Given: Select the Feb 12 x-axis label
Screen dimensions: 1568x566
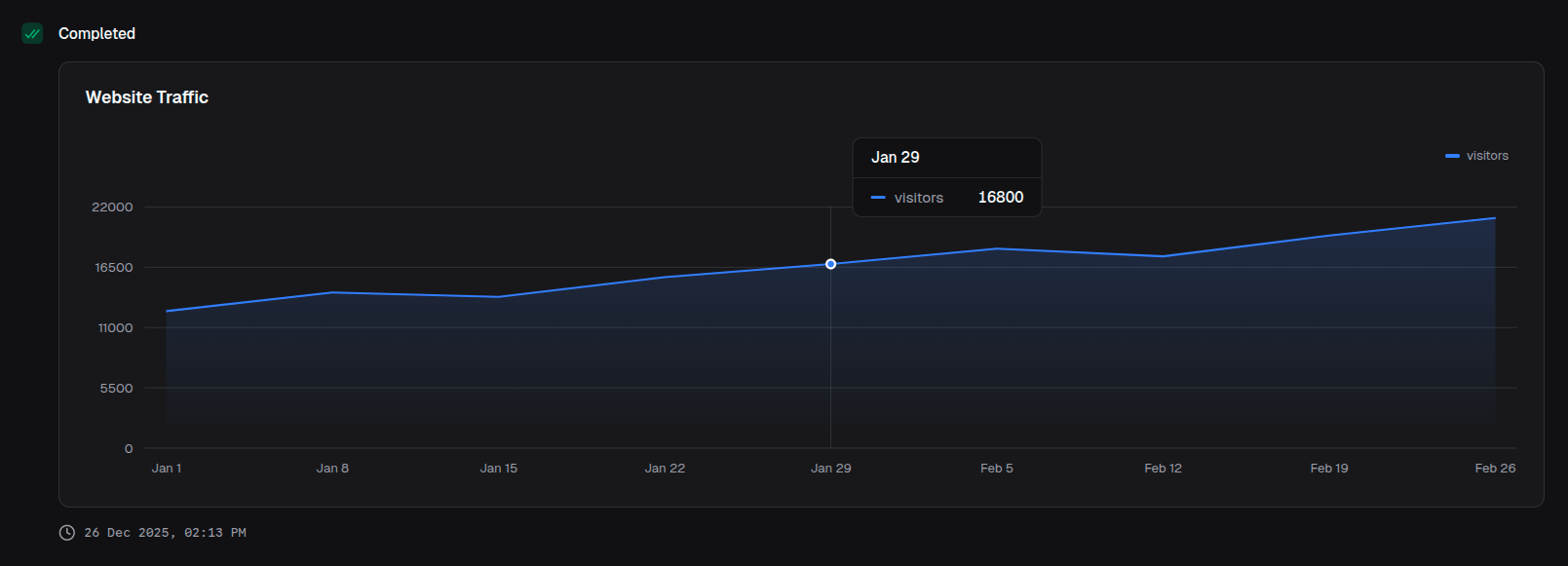Looking at the screenshot, I should coord(1163,469).
